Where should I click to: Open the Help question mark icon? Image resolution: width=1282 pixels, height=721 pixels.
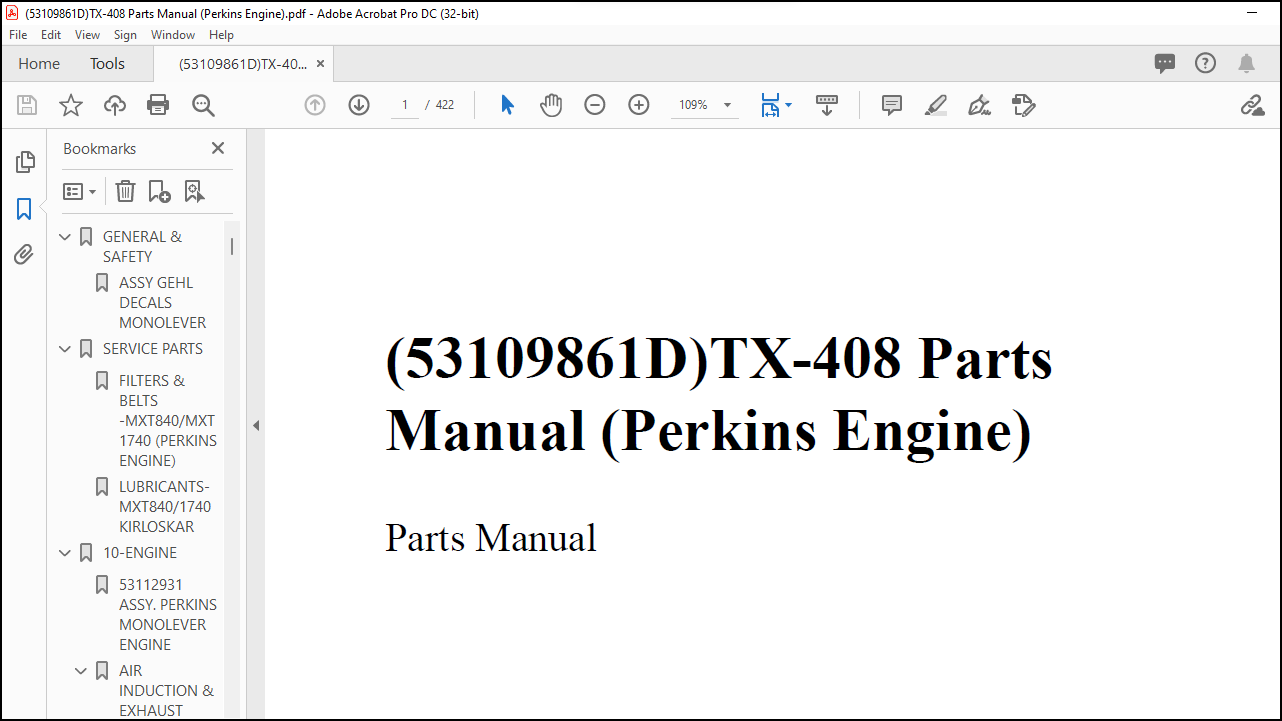(1206, 63)
